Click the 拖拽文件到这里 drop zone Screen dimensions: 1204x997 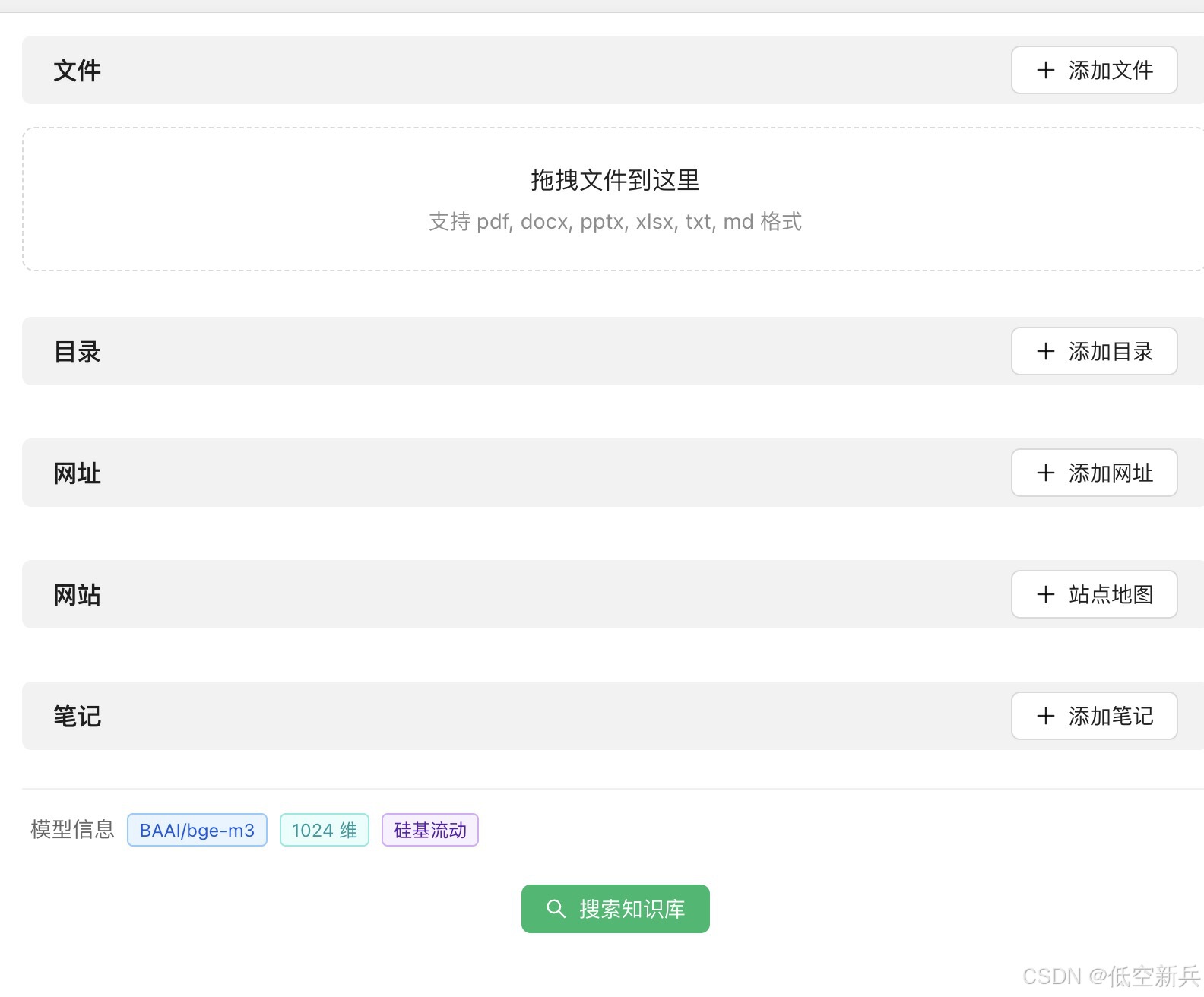click(x=613, y=199)
